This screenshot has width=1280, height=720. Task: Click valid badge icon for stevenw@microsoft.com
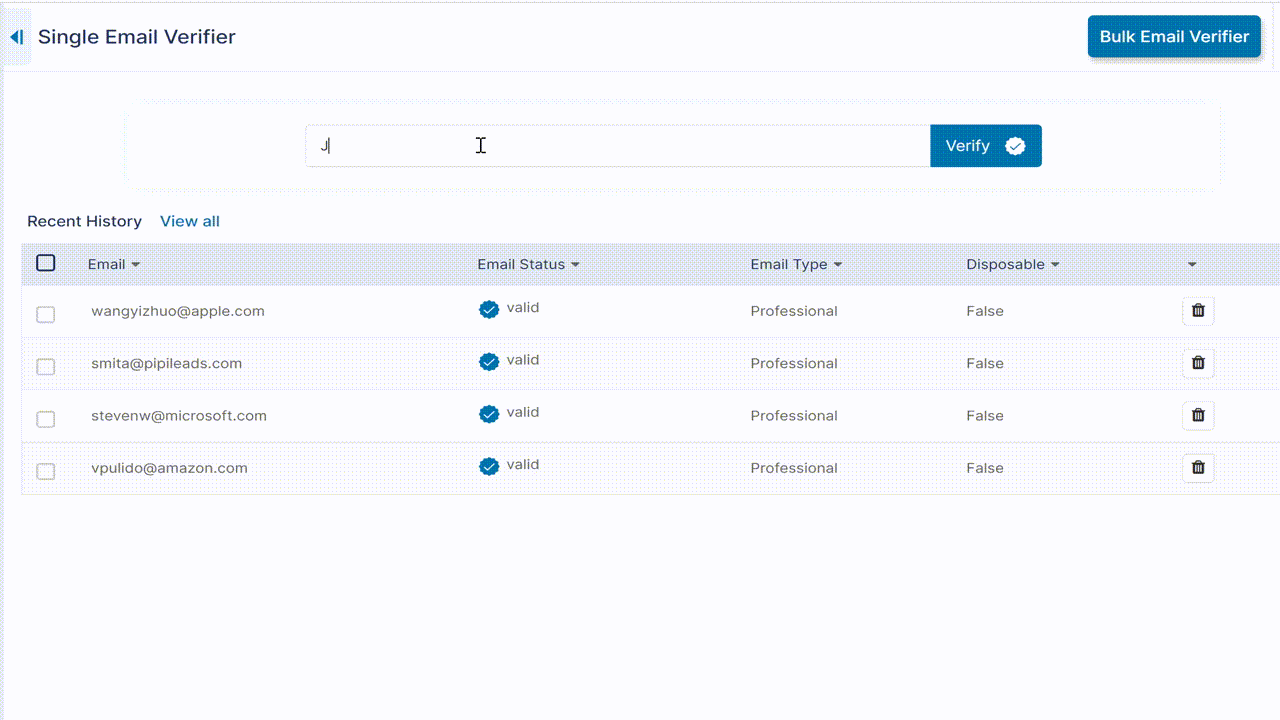click(489, 413)
